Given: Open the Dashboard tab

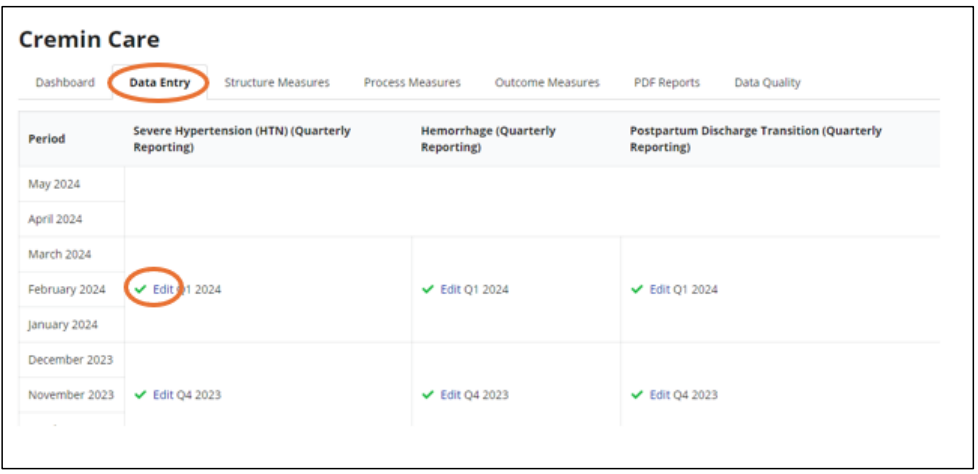Looking at the screenshot, I should [65, 83].
